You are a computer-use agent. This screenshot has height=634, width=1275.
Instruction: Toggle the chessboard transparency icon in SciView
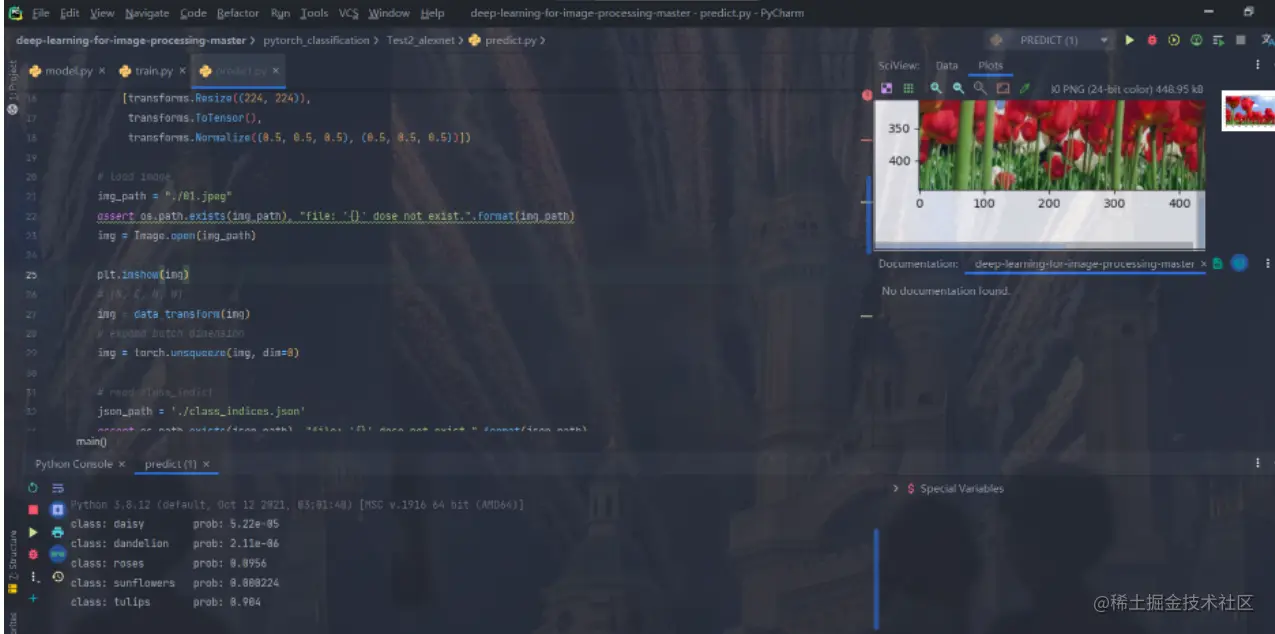click(887, 89)
